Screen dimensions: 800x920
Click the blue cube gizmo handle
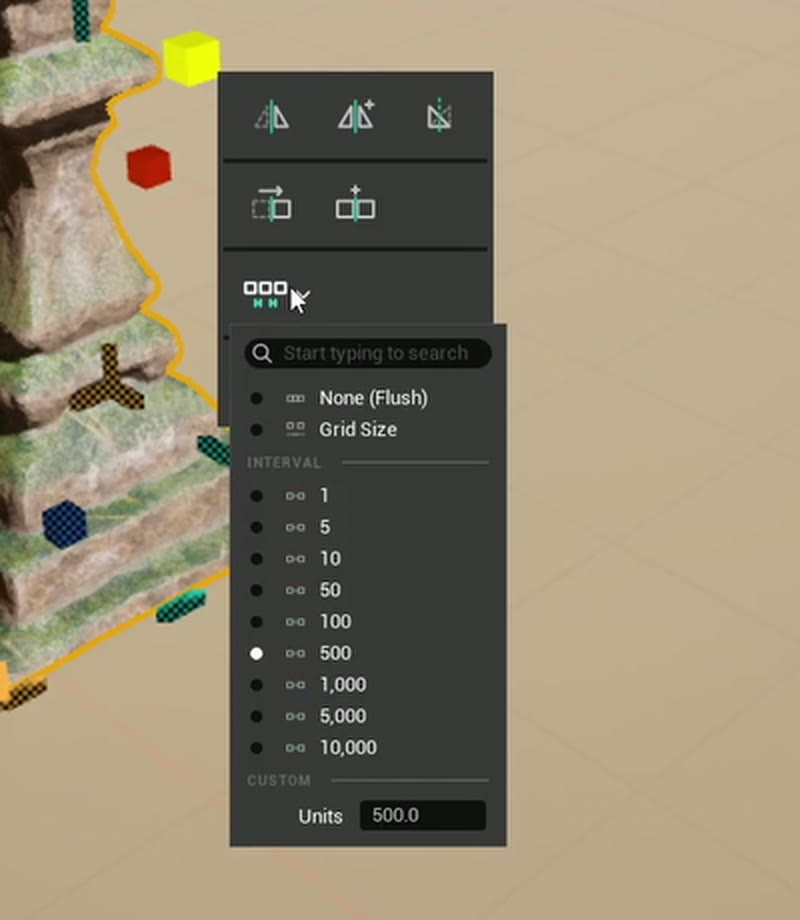[x=65, y=525]
